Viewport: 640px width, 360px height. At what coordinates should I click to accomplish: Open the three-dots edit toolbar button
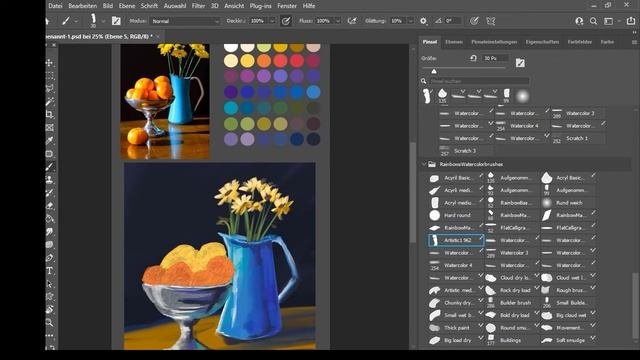click(49, 336)
